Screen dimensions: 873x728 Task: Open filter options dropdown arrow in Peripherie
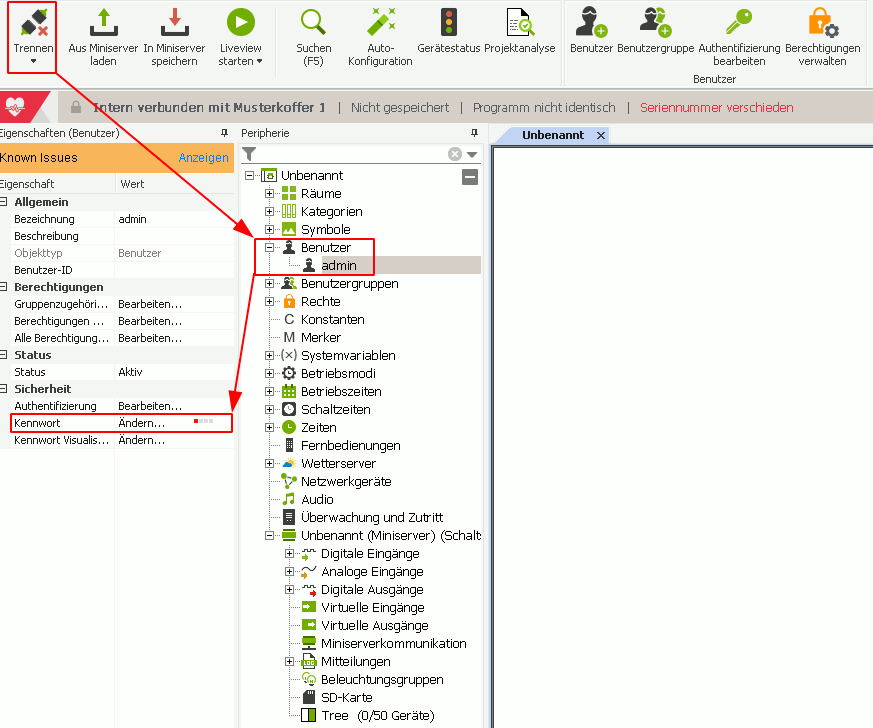[x=472, y=154]
